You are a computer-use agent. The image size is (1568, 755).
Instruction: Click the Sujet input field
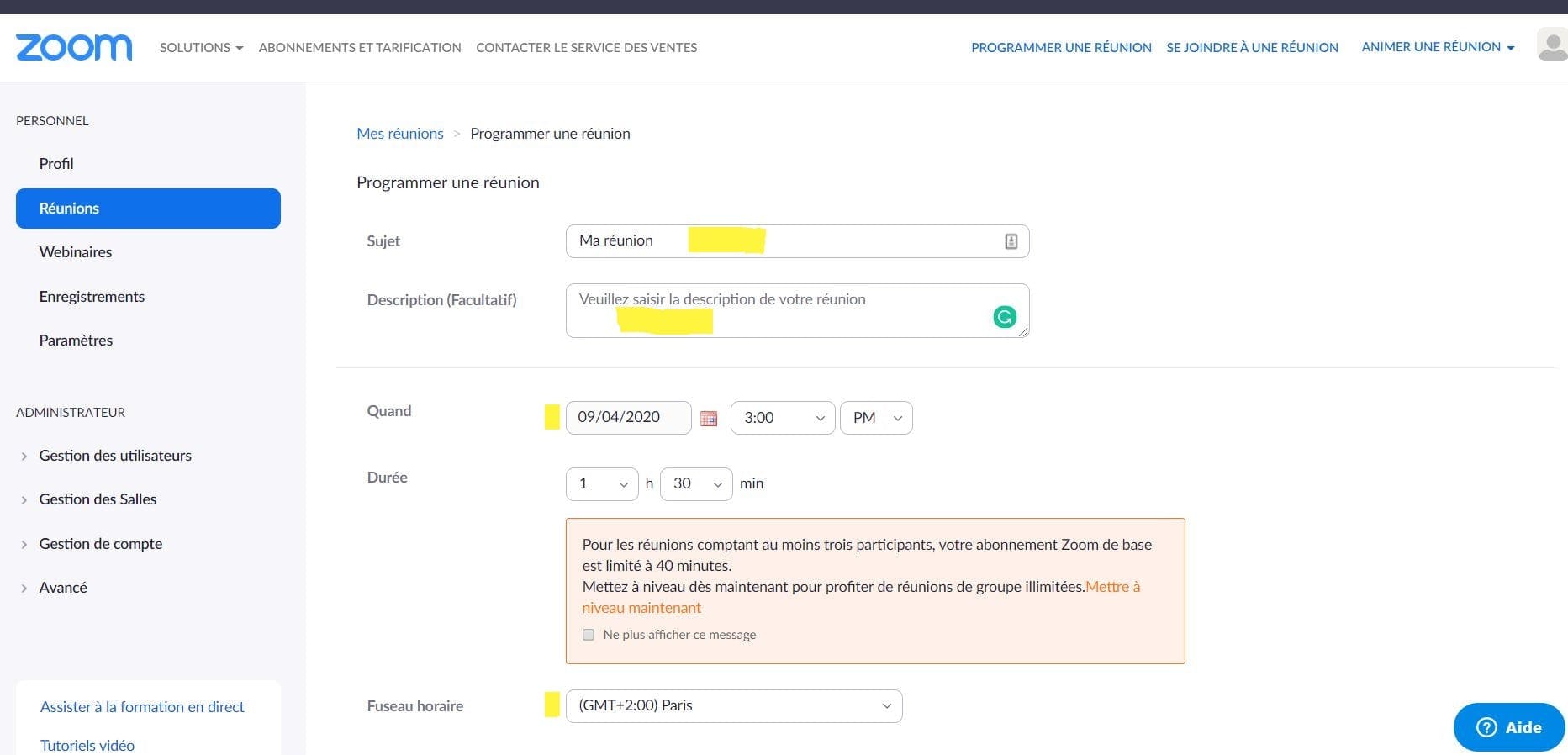(797, 241)
